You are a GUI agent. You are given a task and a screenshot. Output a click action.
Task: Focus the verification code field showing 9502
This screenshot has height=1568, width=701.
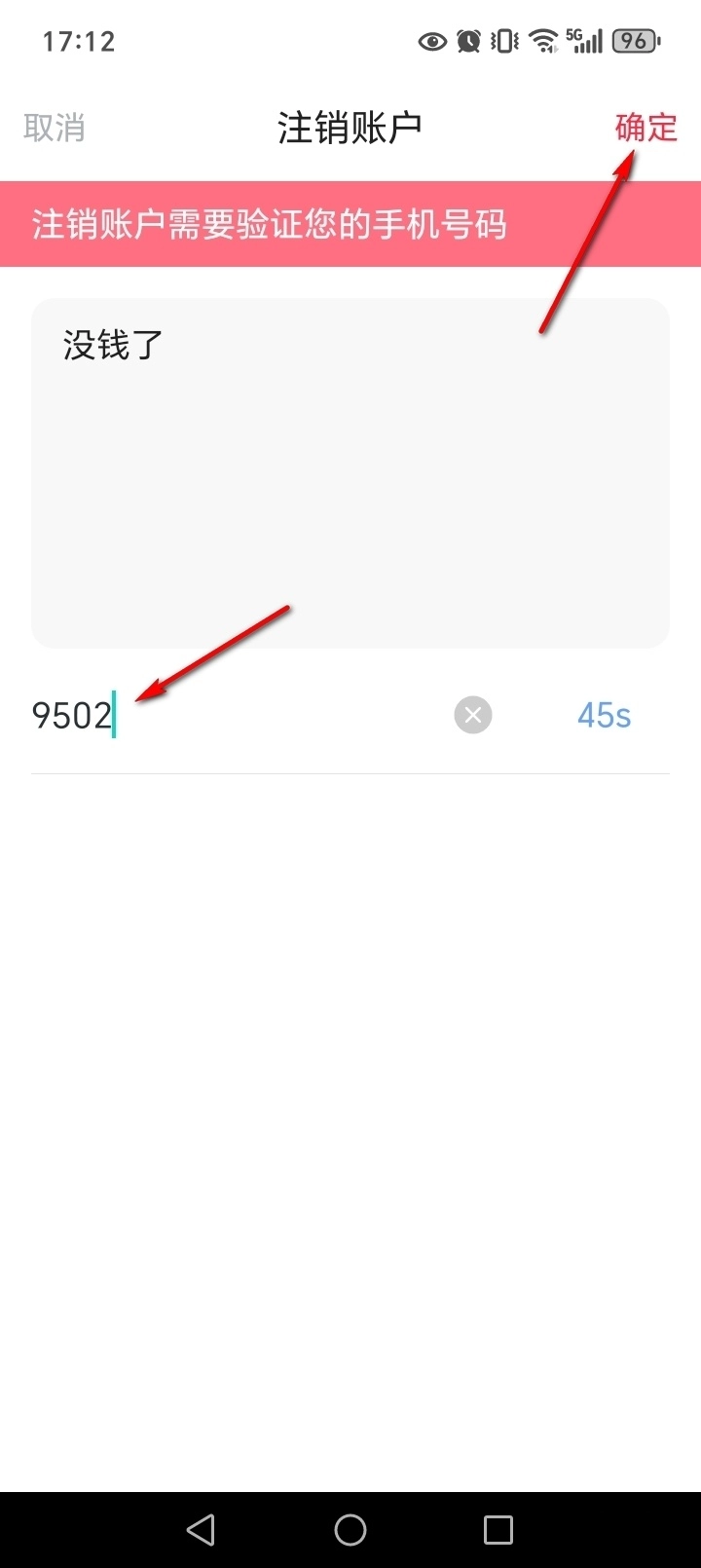pyautogui.click(x=239, y=716)
